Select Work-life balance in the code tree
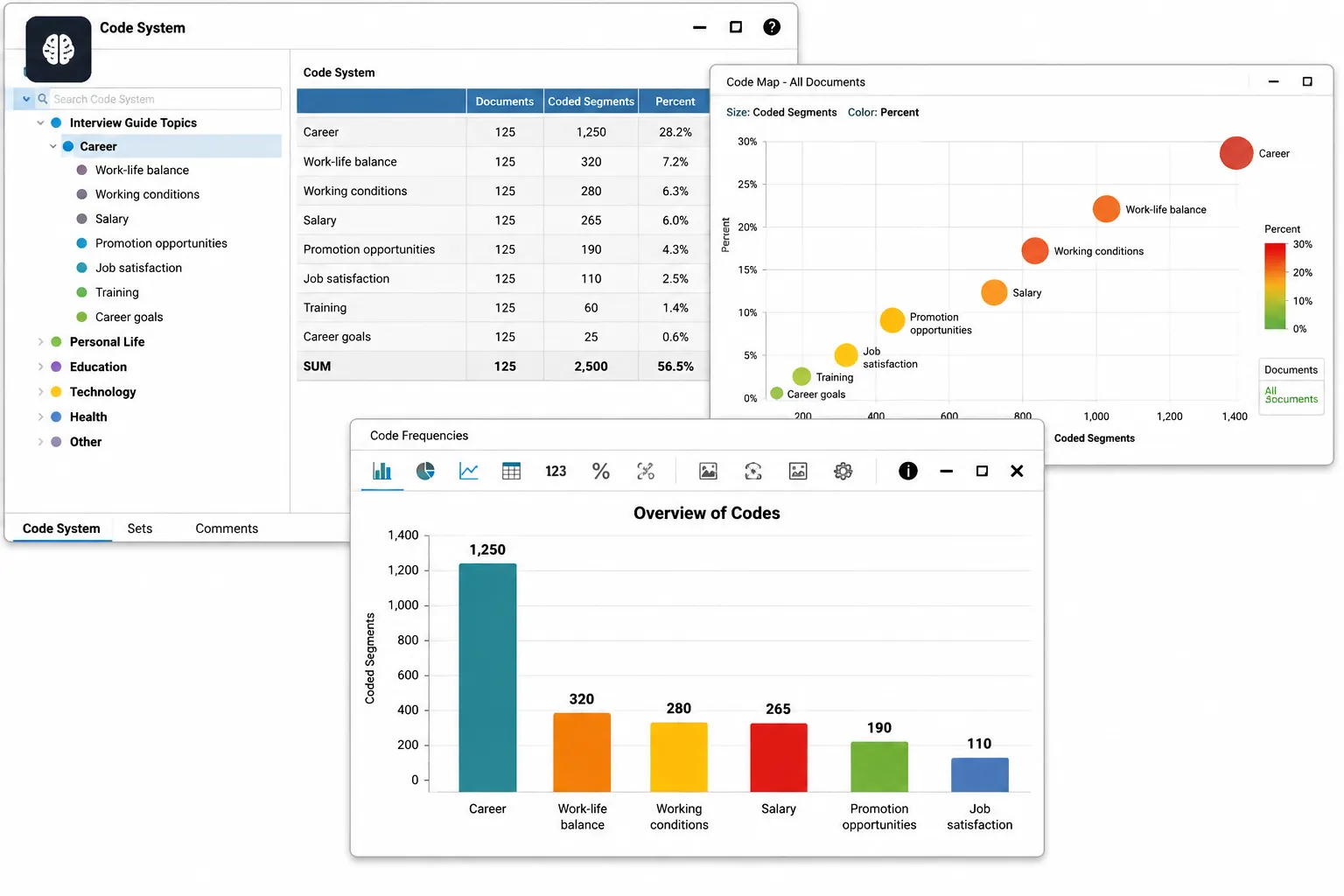The height and width of the screenshot is (896, 1344). pyautogui.click(x=142, y=170)
